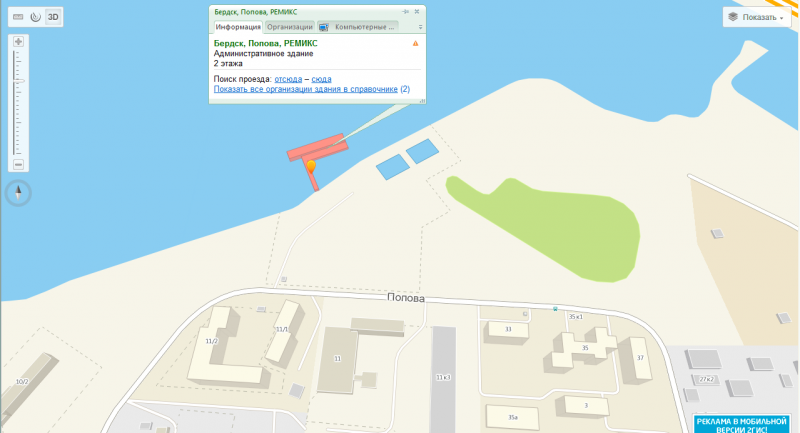The image size is (800, 433).
Task: Open Показать все организации здания link
Action: (306, 89)
